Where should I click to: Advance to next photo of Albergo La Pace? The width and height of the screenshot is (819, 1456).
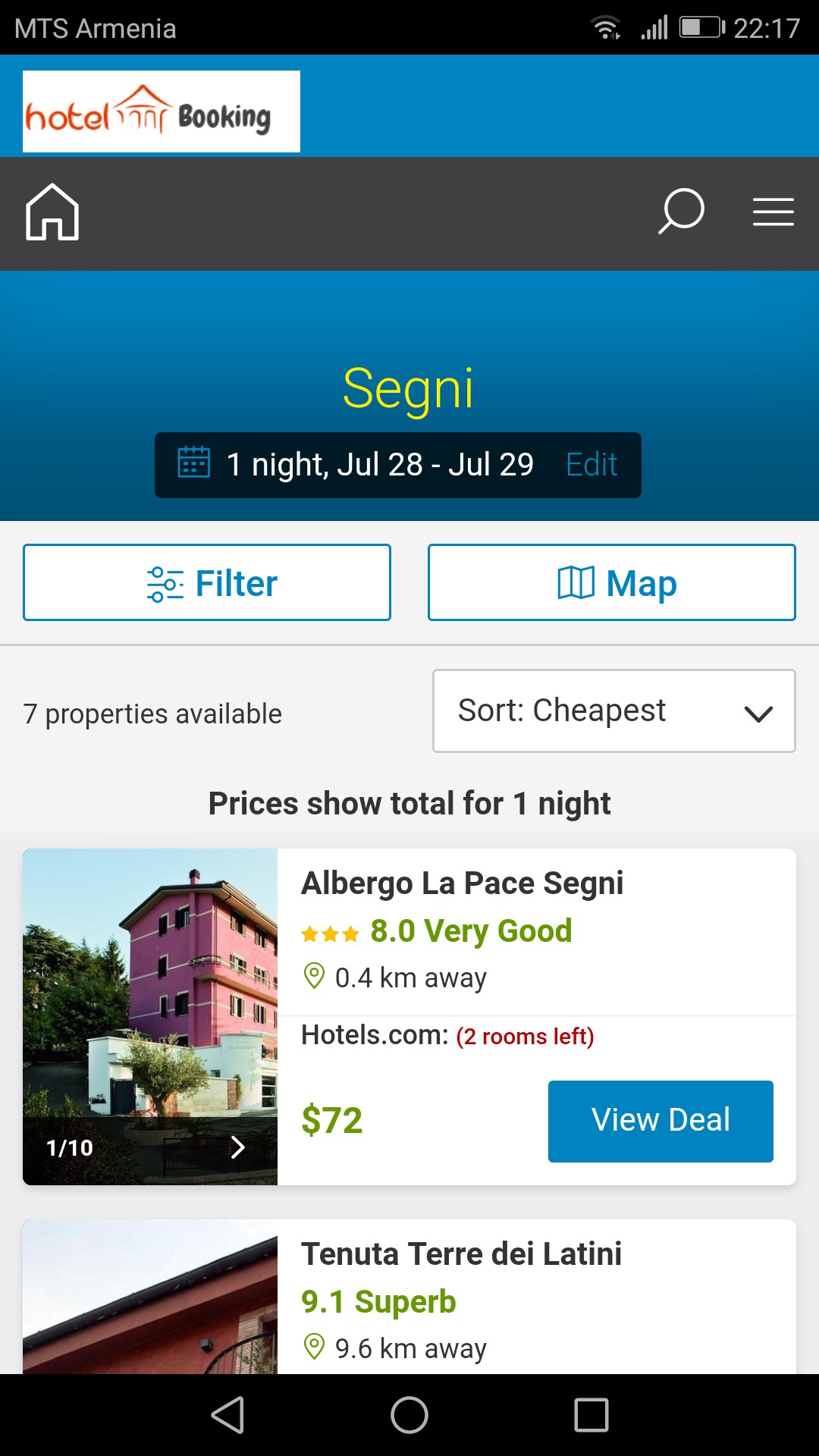(237, 1147)
